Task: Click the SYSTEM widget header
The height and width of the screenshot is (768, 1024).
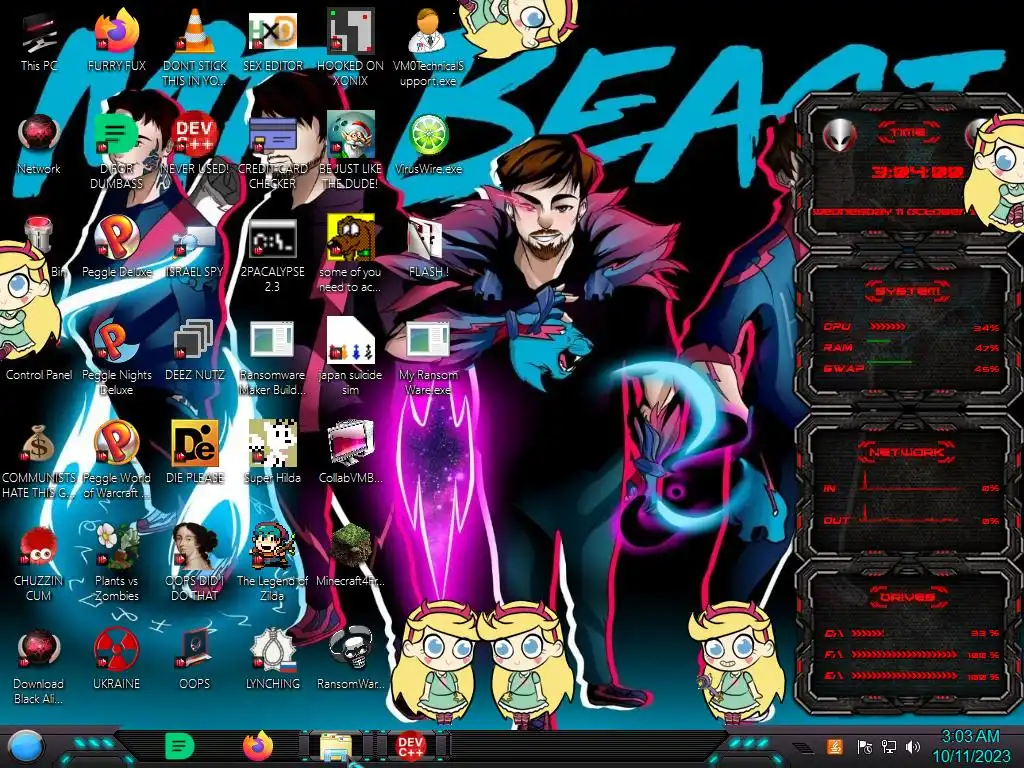Action: [x=907, y=291]
